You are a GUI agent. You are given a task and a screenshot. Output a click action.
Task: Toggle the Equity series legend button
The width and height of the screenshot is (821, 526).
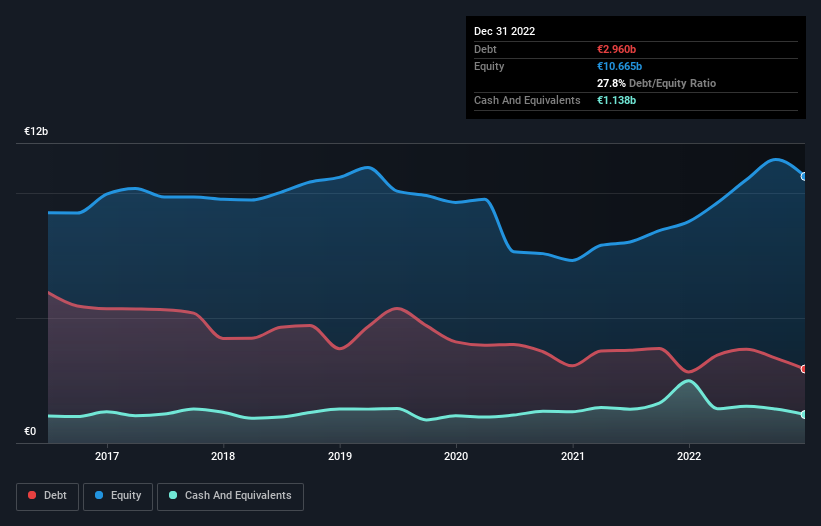pos(118,496)
